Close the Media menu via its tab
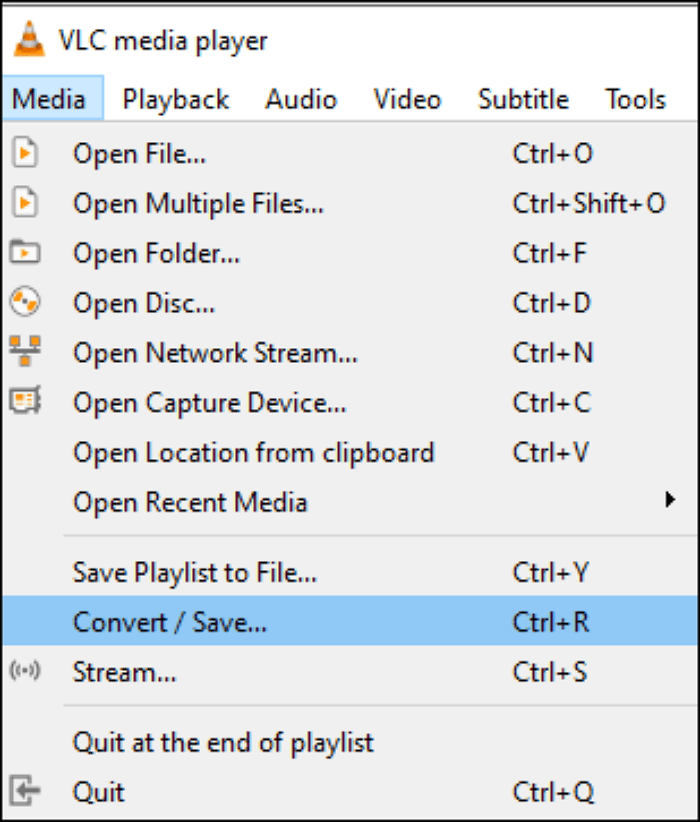 [50, 99]
